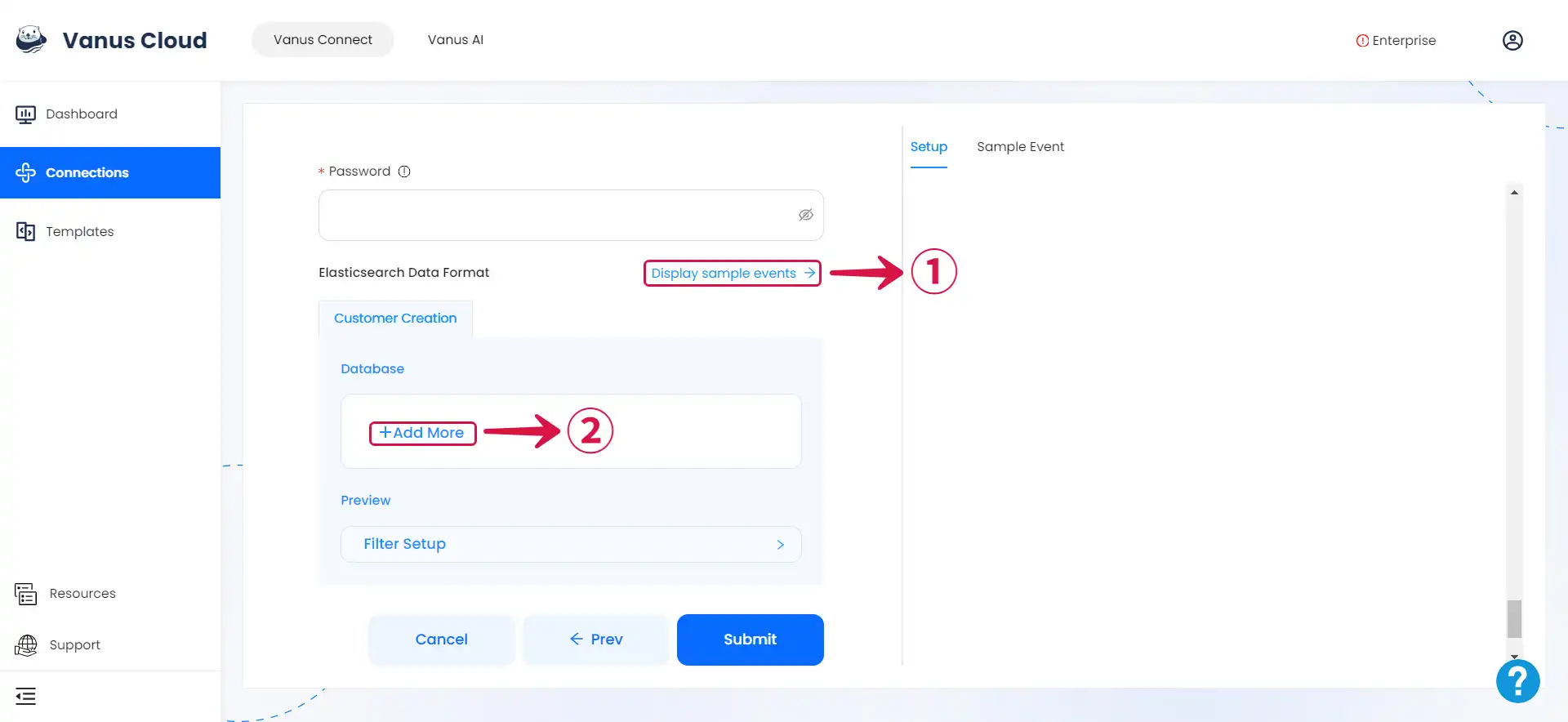Click the Enterprise plan label

[1404, 41]
